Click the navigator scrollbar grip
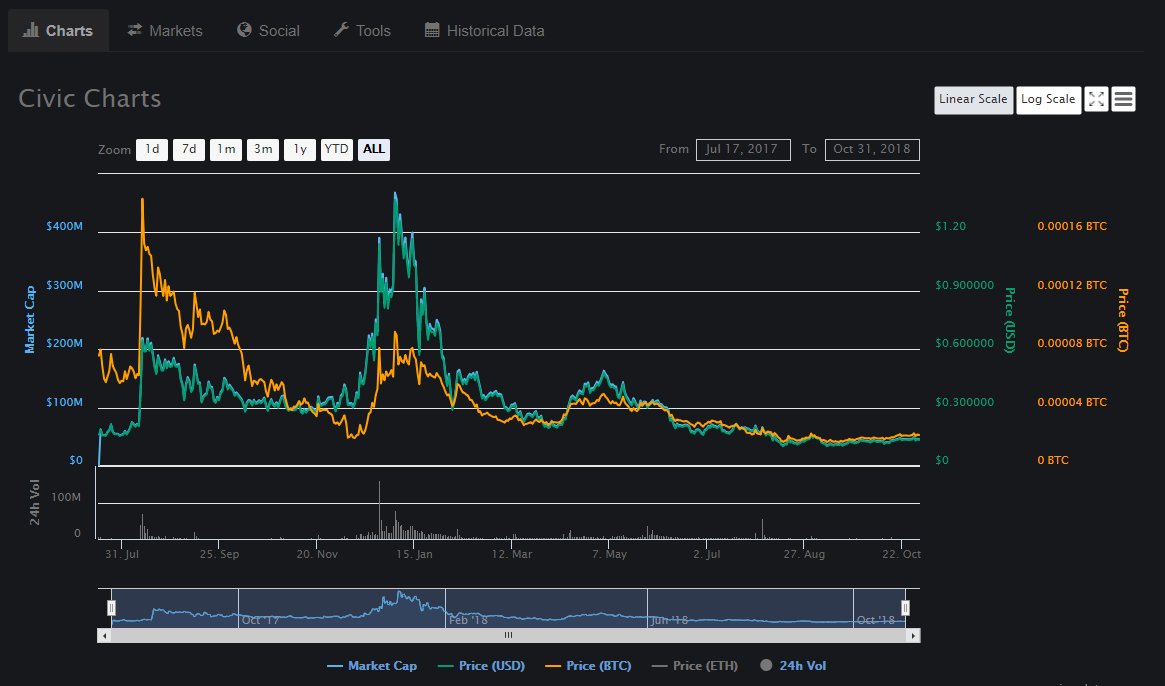 coord(508,635)
